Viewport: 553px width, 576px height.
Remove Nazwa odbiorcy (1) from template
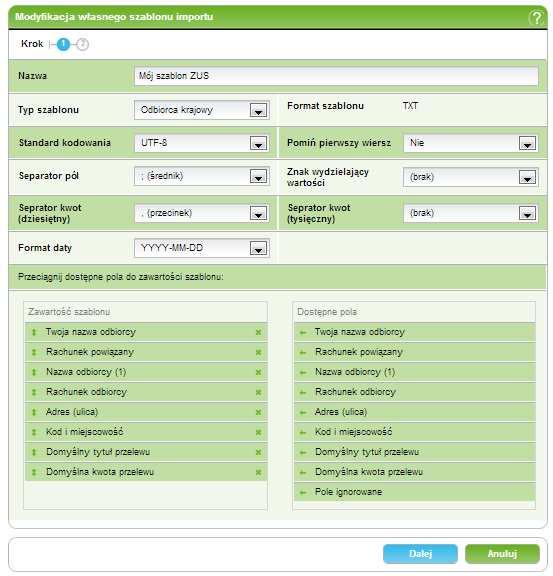tap(258, 372)
